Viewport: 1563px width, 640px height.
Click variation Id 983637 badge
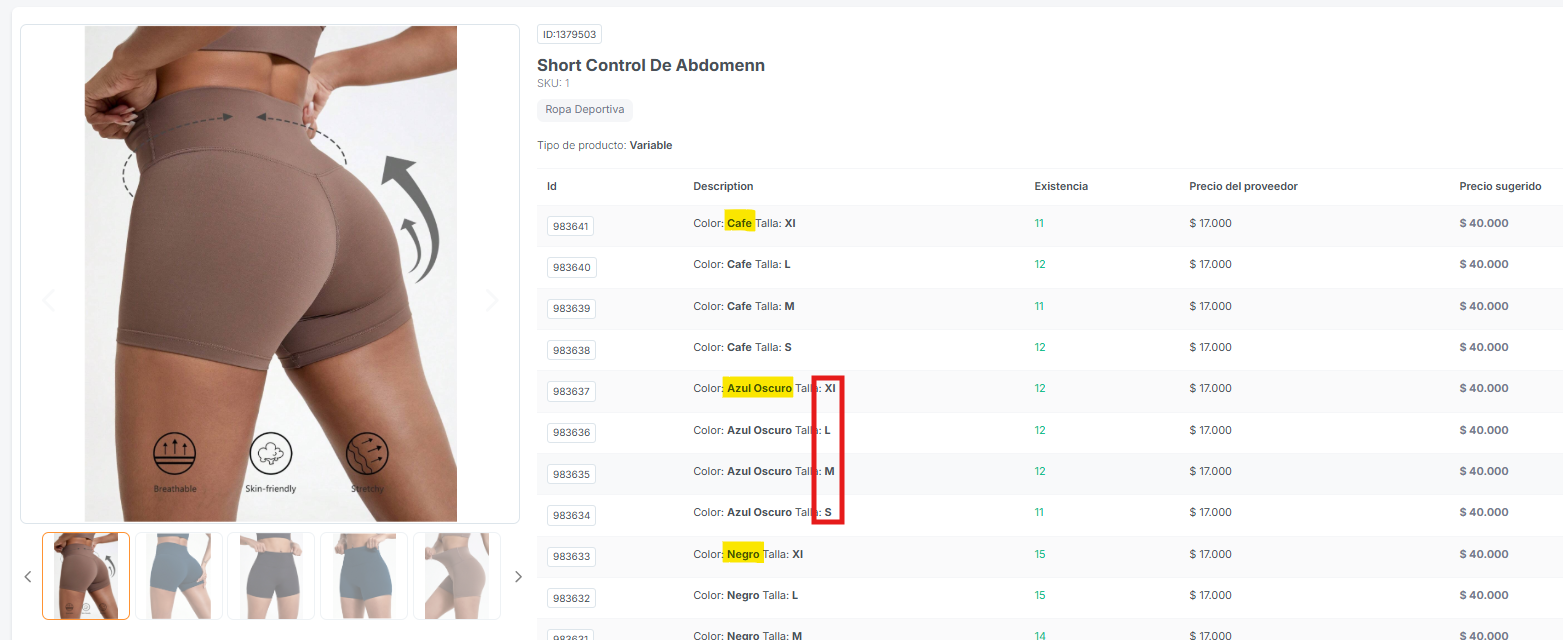(571, 391)
